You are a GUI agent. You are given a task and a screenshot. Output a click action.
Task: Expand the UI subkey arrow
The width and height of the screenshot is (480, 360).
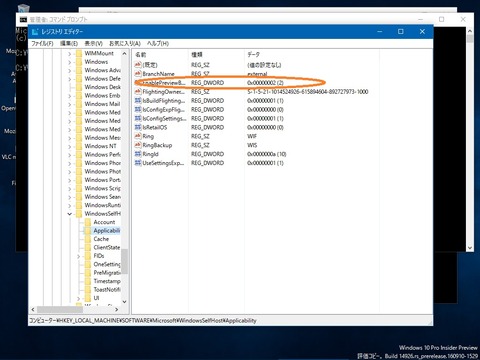coord(79,298)
